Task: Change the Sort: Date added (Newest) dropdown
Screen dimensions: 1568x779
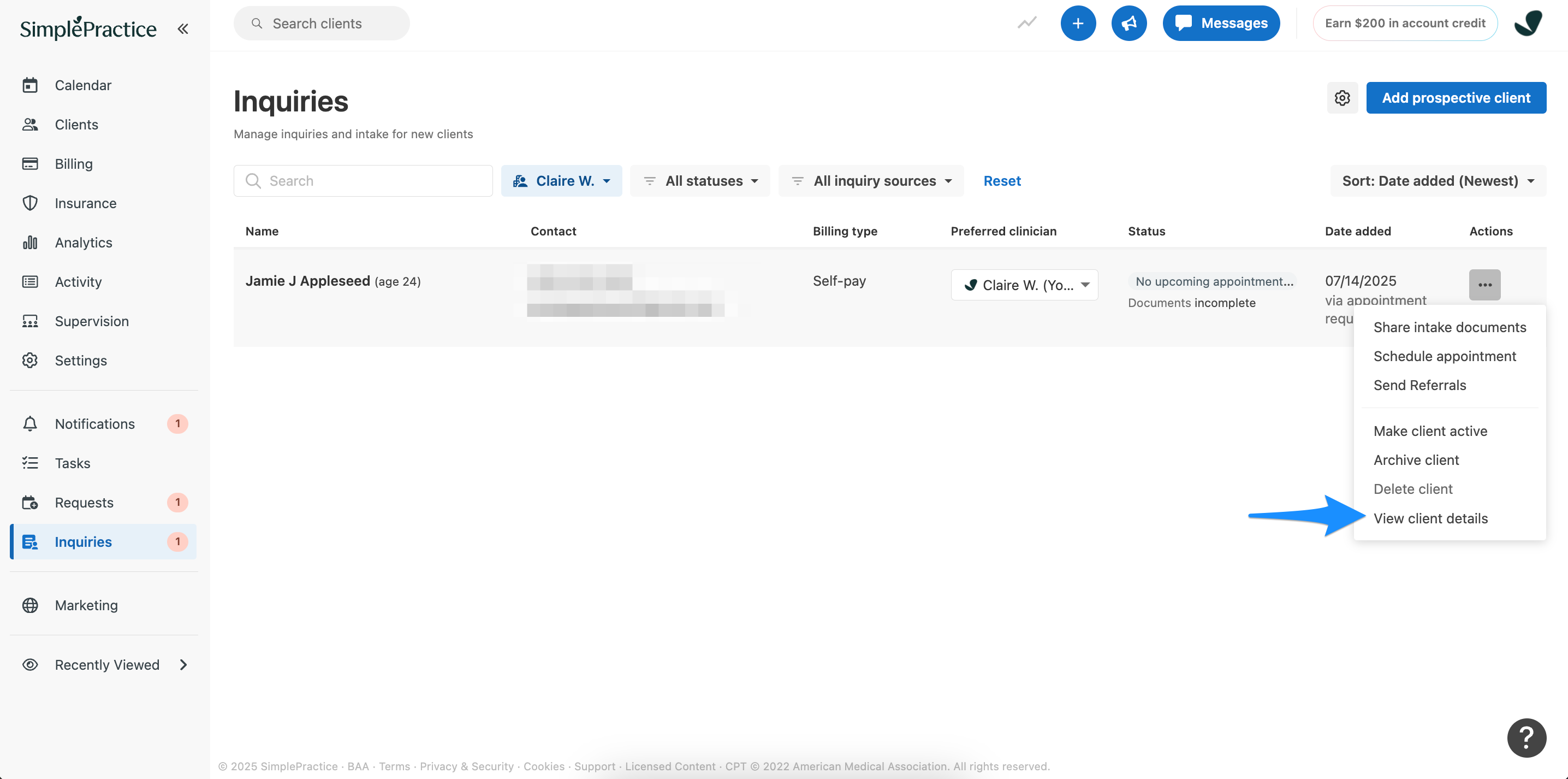Action: (x=1437, y=181)
